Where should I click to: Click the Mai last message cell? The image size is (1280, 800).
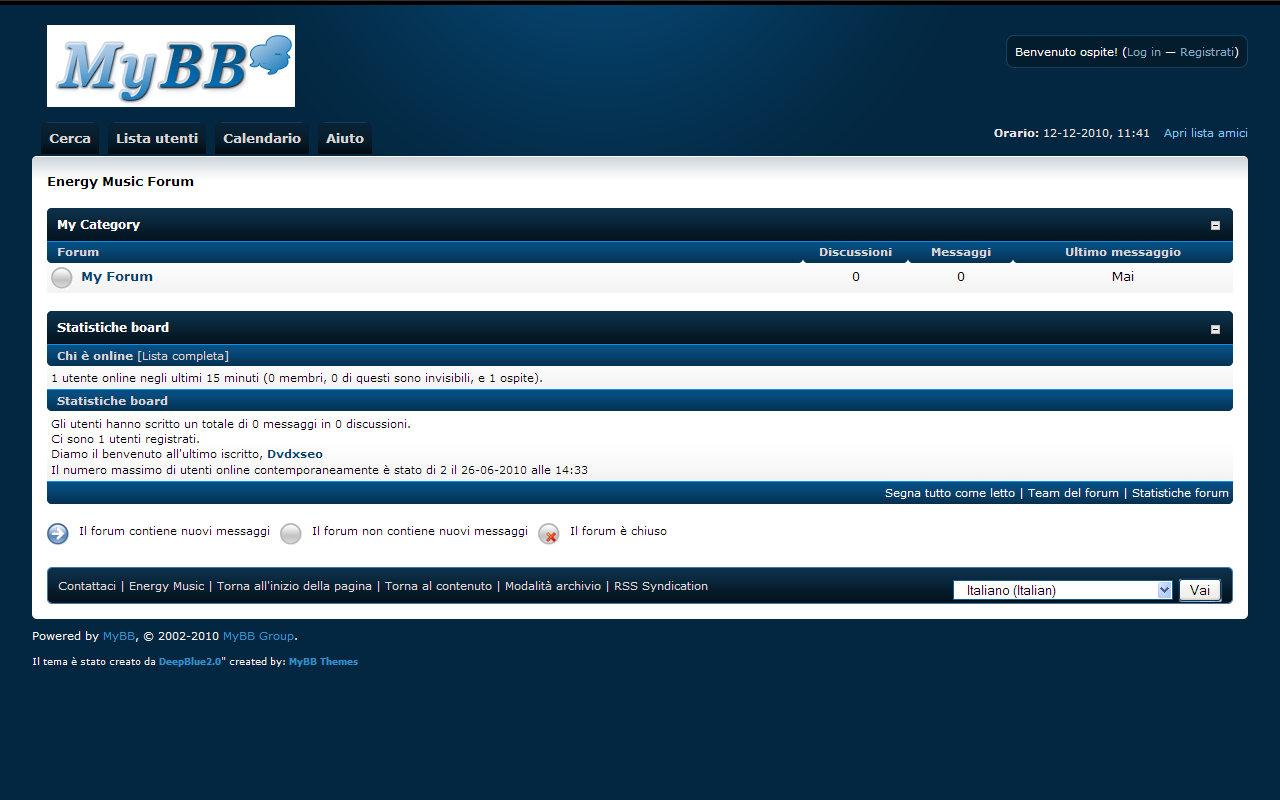1123,277
